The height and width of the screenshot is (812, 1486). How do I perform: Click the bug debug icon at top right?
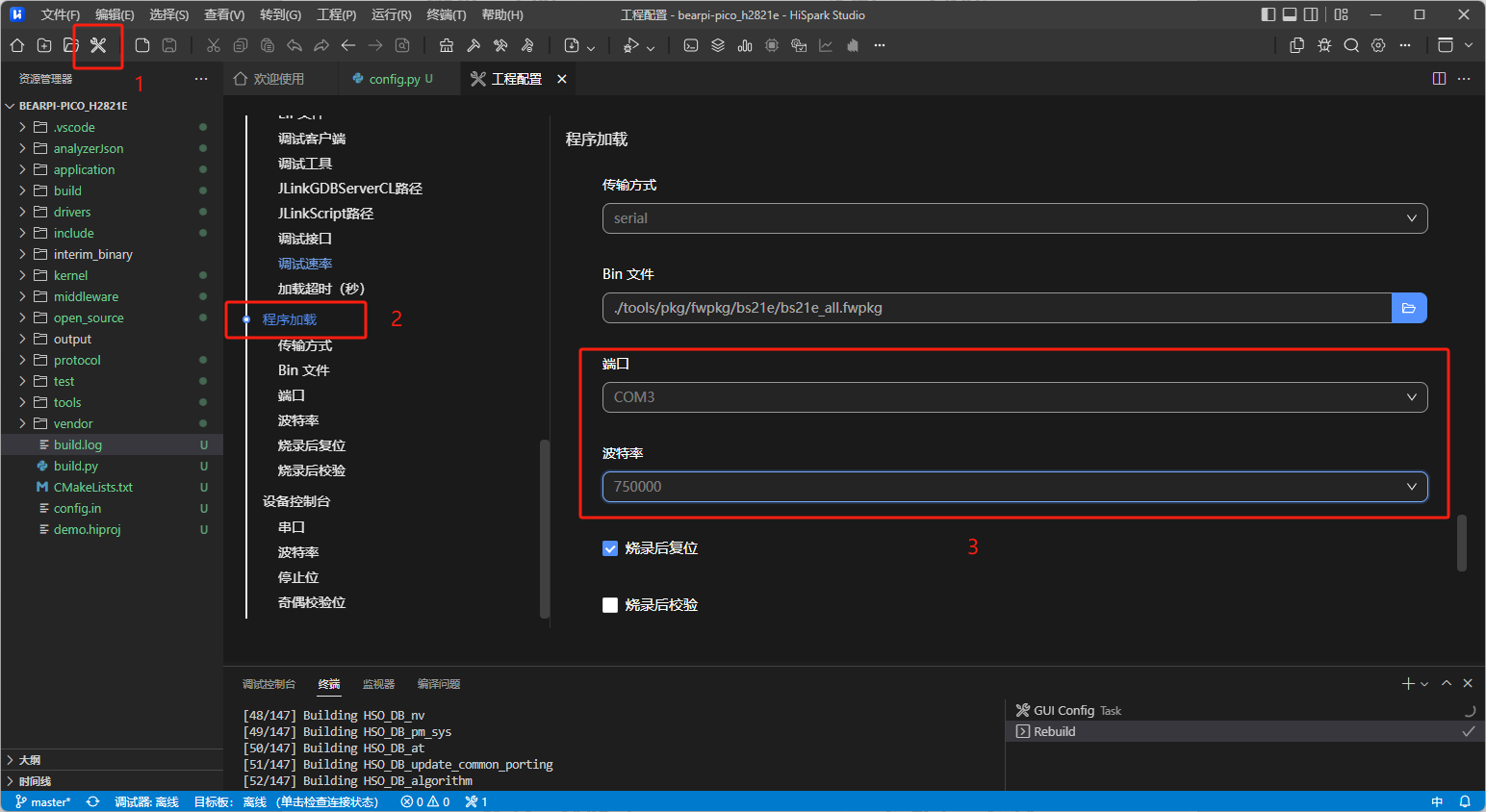point(1324,45)
